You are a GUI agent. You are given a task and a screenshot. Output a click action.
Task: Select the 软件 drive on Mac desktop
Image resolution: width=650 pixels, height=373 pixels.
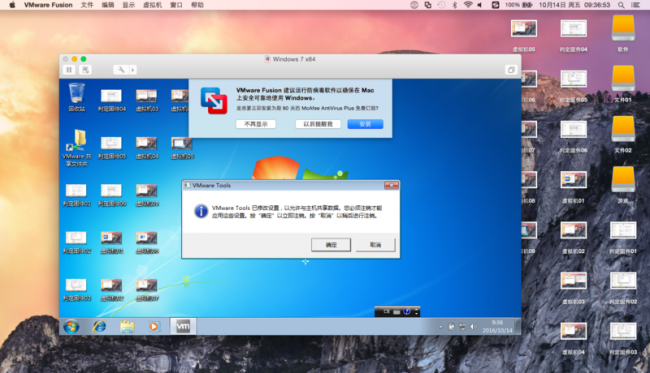(x=623, y=33)
